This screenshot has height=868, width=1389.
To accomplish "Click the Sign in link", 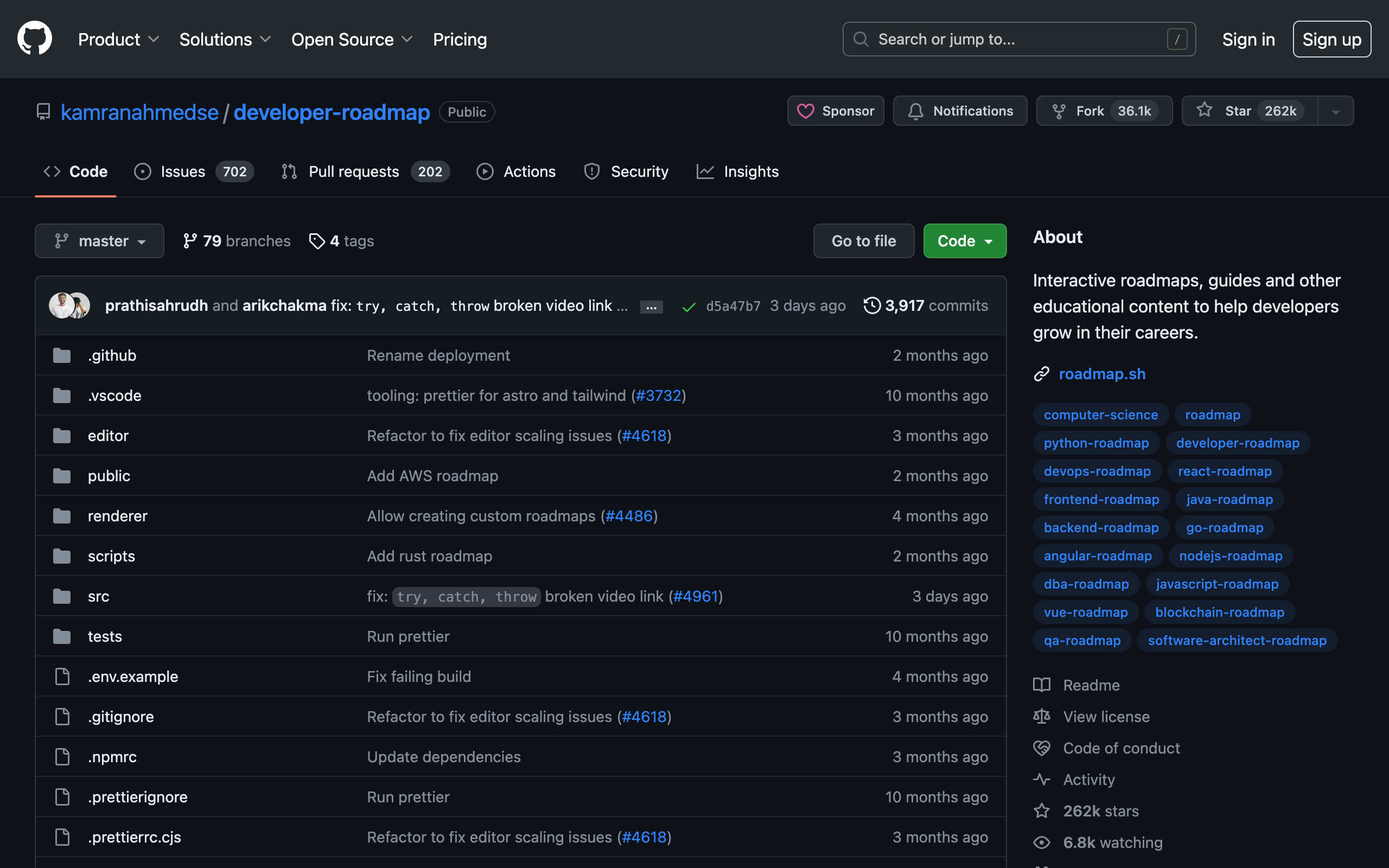I will tap(1248, 39).
